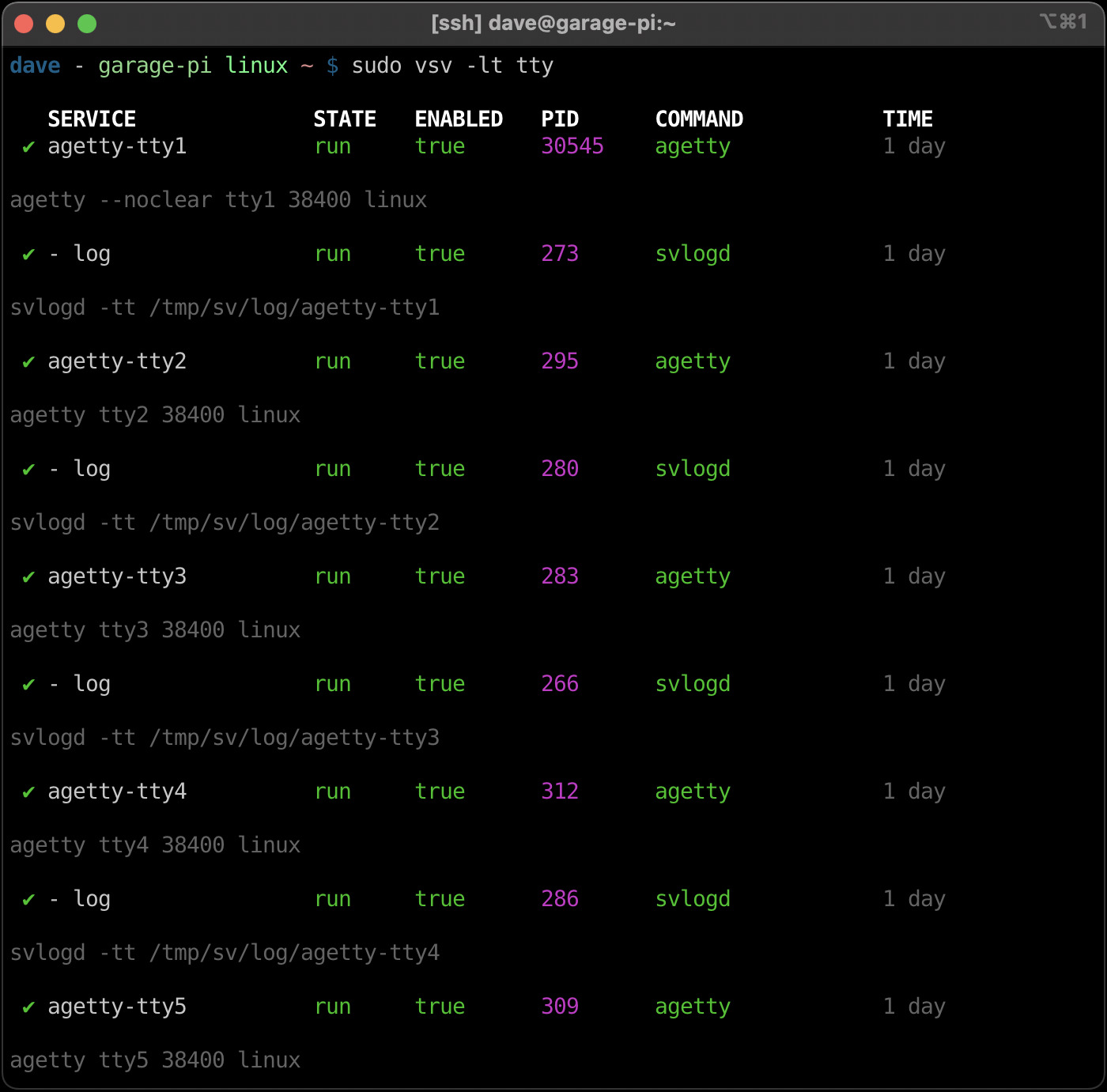Click PID value 273
Viewport: 1107px width, 1092px height.
coord(560,254)
